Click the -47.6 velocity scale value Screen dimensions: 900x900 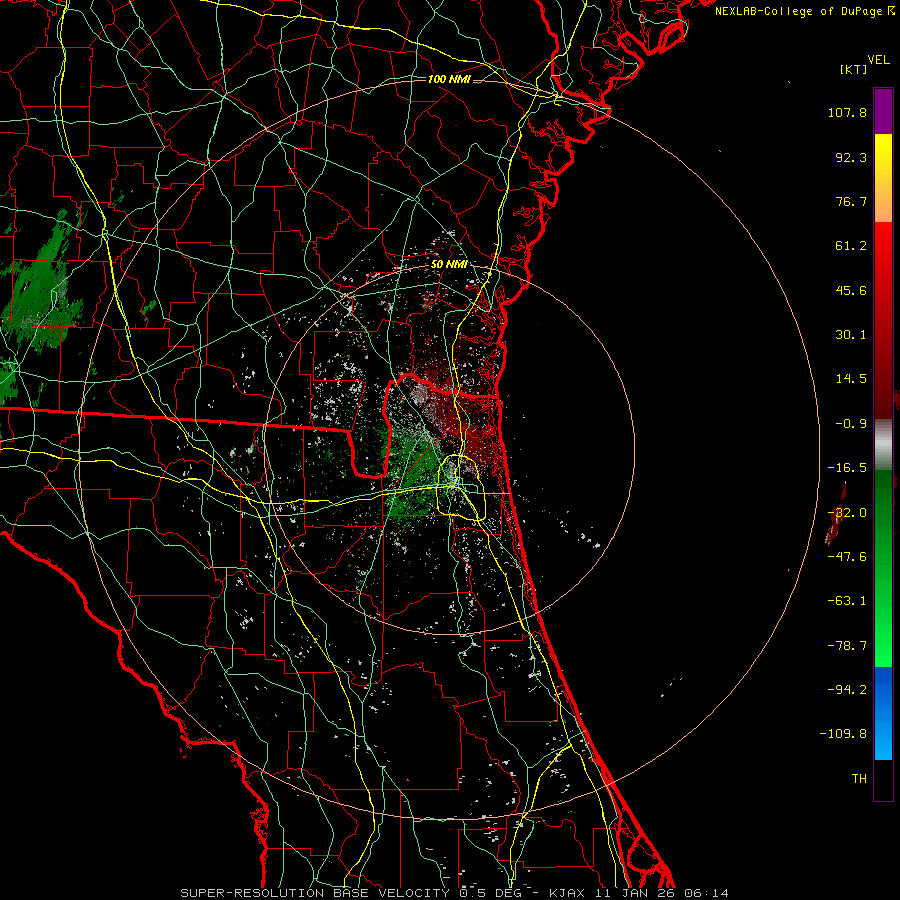pos(847,557)
